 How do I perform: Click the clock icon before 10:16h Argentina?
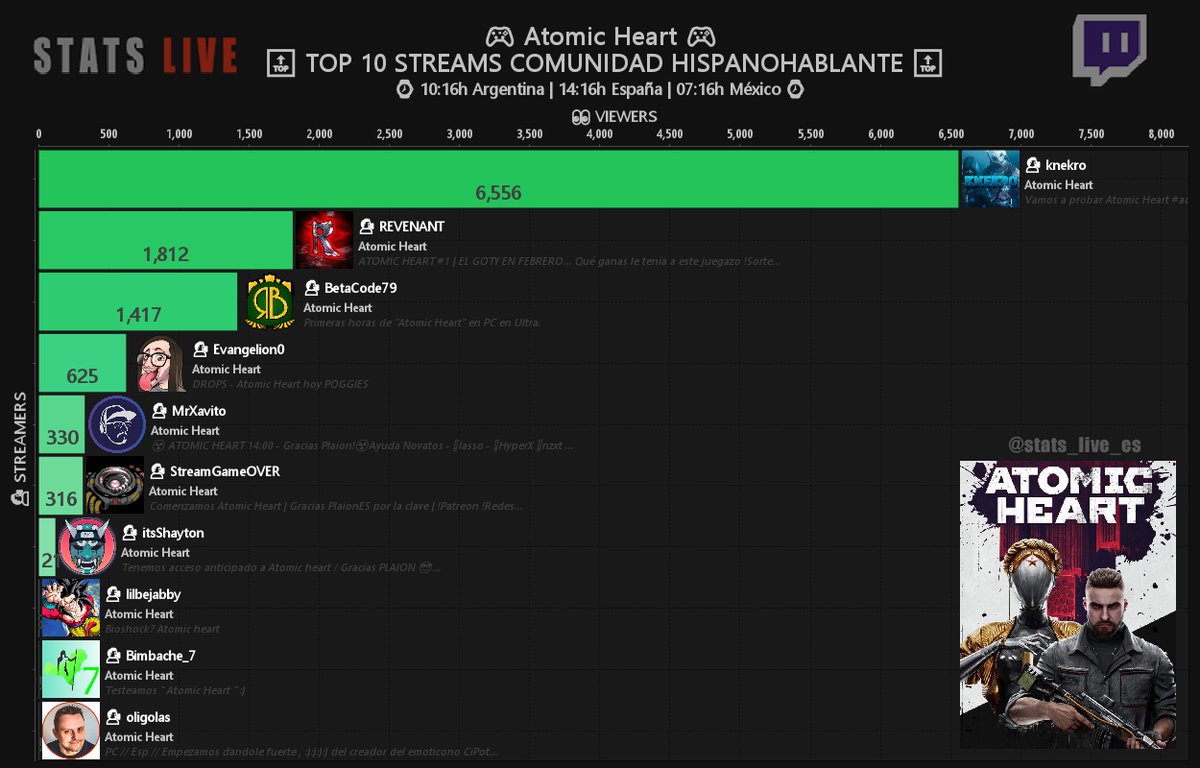click(x=405, y=89)
